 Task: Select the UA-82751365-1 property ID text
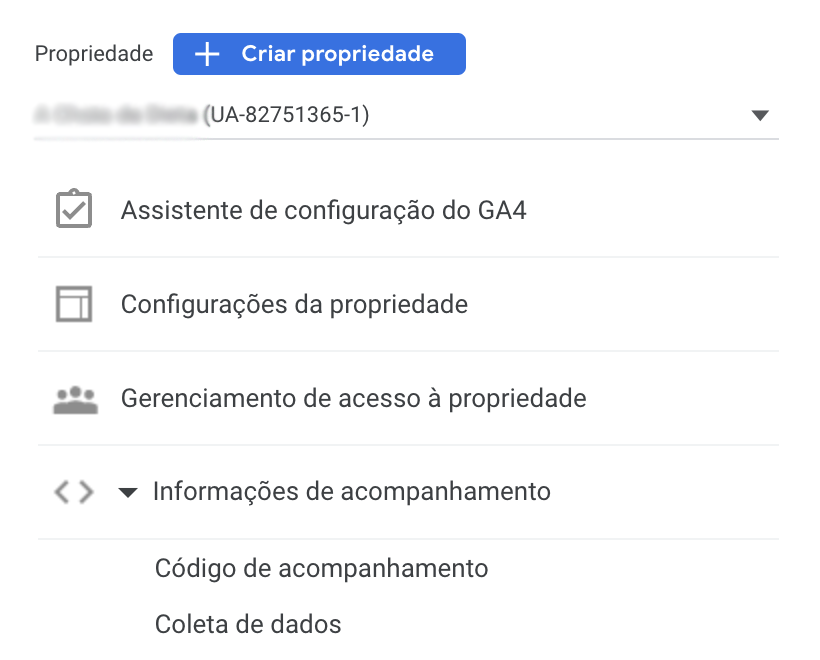[286, 116]
